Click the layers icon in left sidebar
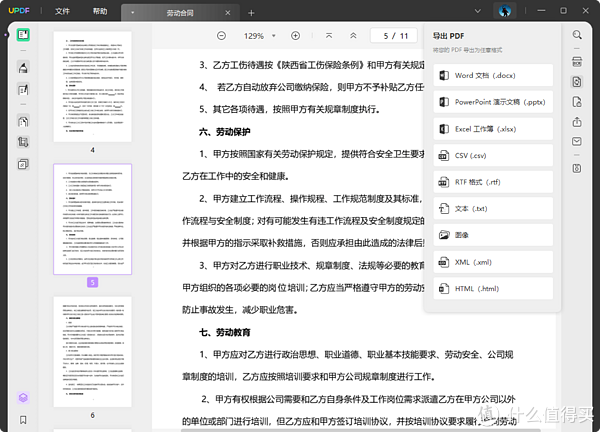600x432 pixels. point(22,397)
